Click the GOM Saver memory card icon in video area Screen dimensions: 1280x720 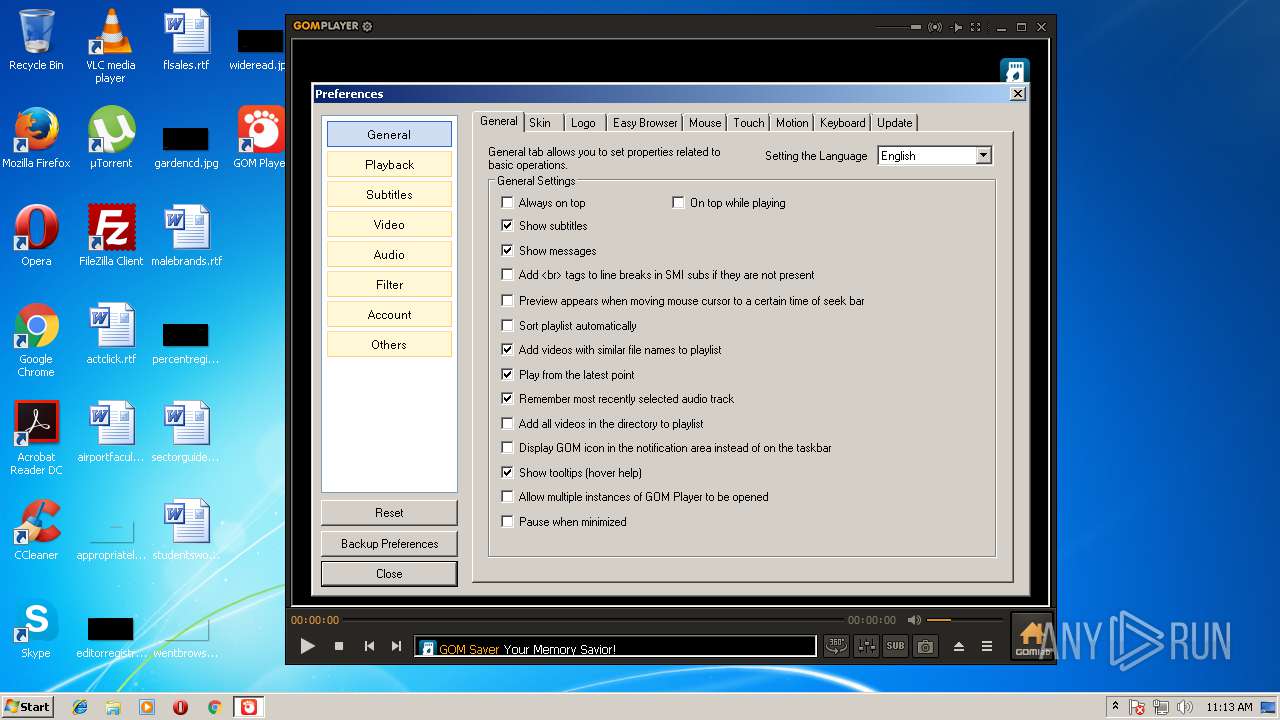1015,71
